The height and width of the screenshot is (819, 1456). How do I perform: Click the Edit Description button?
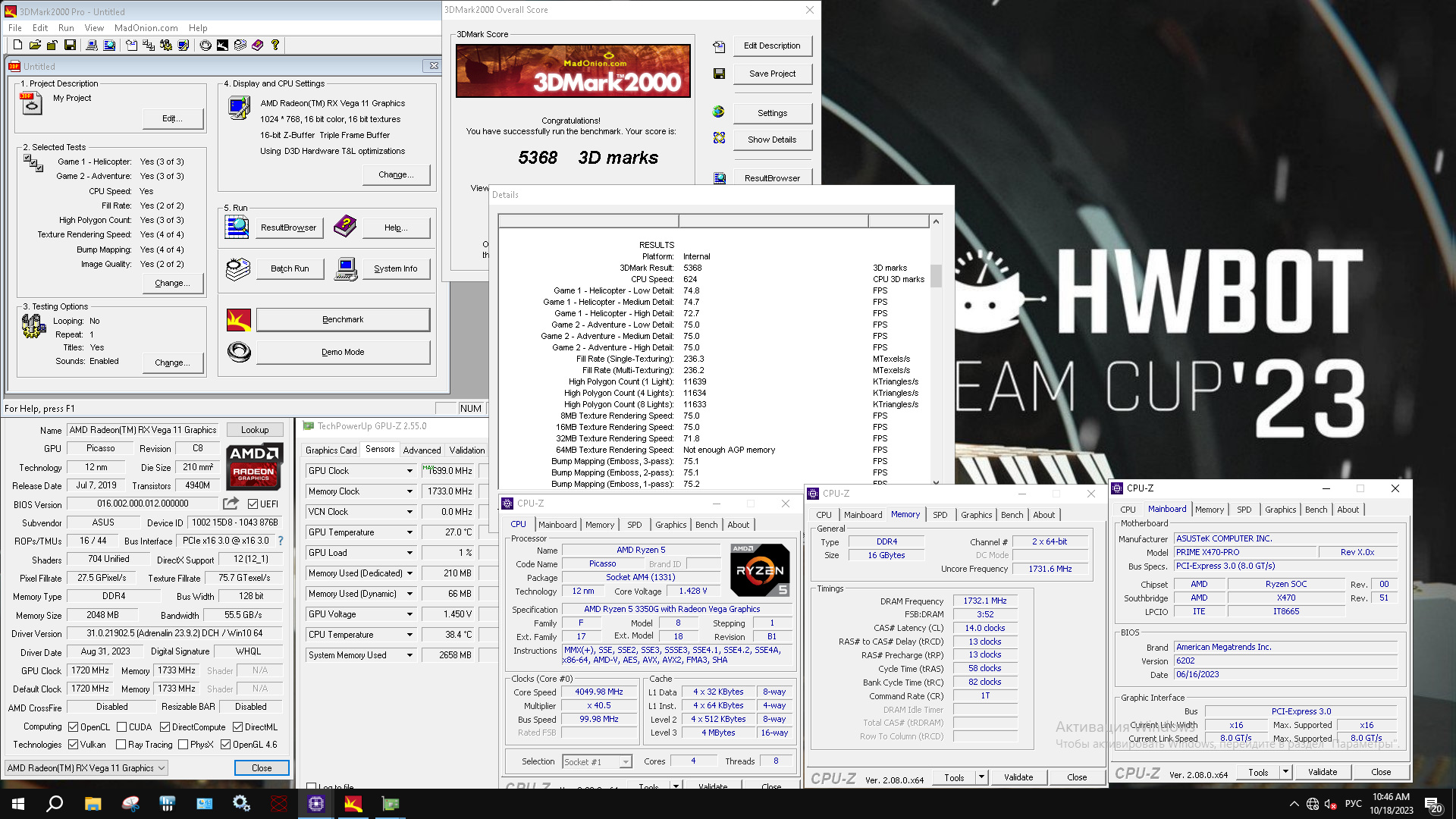[x=772, y=45]
